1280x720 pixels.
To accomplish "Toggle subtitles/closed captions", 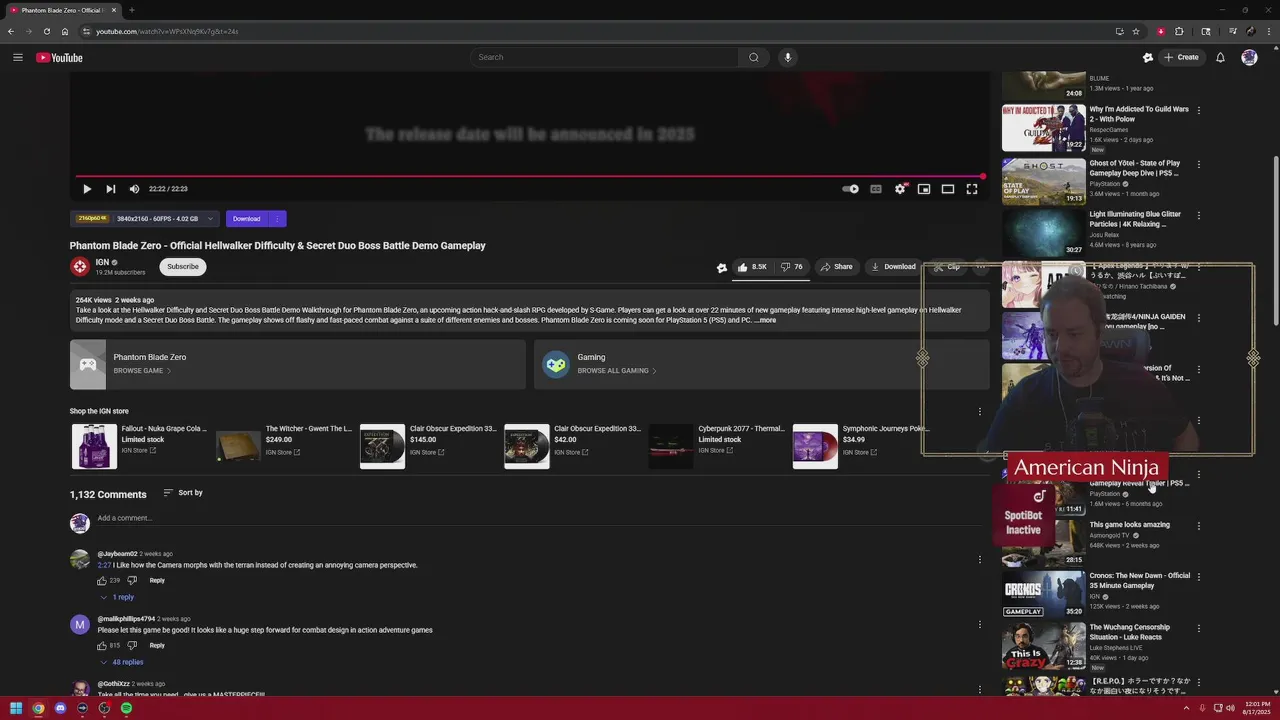I will point(876,189).
